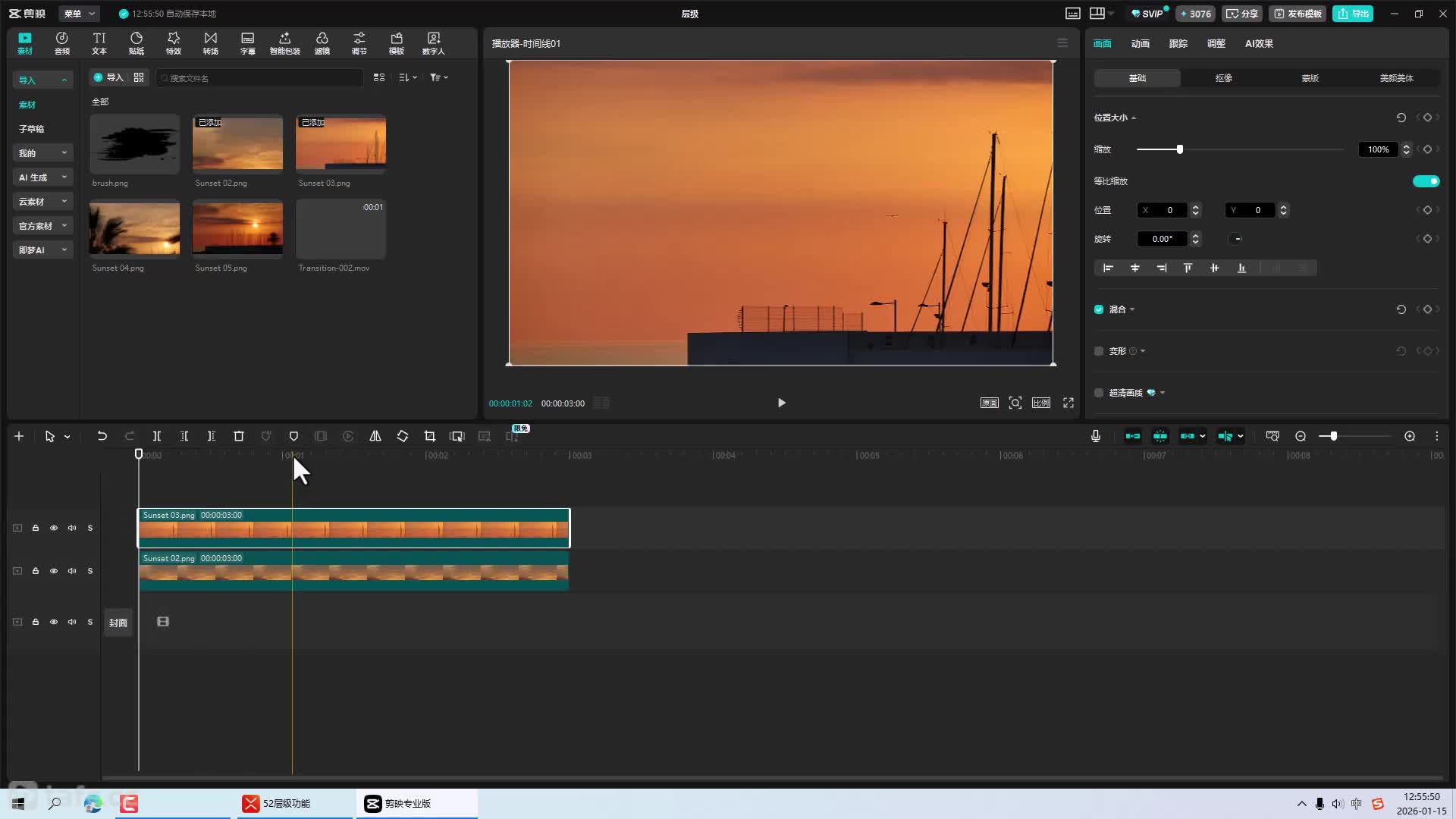The width and height of the screenshot is (1456, 819).
Task: Enable the 变形 transform checkbox
Action: point(1099,351)
